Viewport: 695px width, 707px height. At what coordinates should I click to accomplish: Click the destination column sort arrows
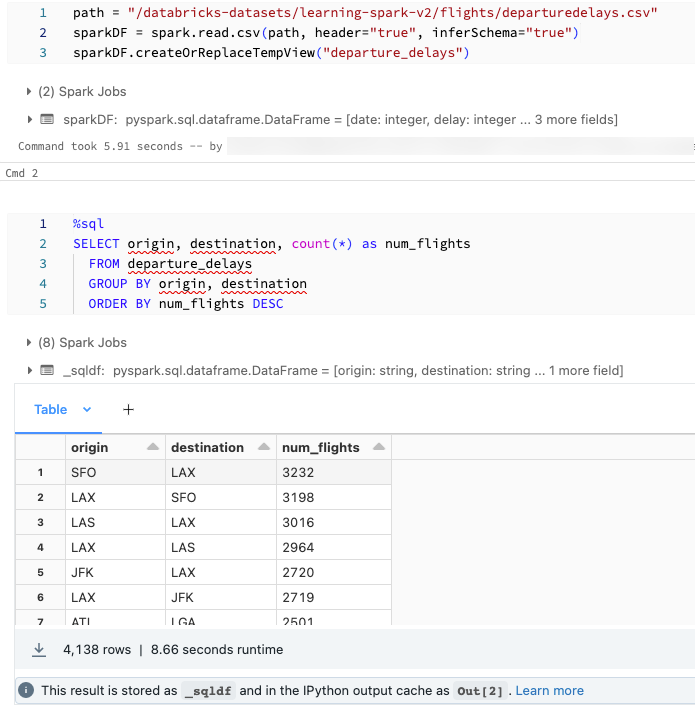point(265,447)
